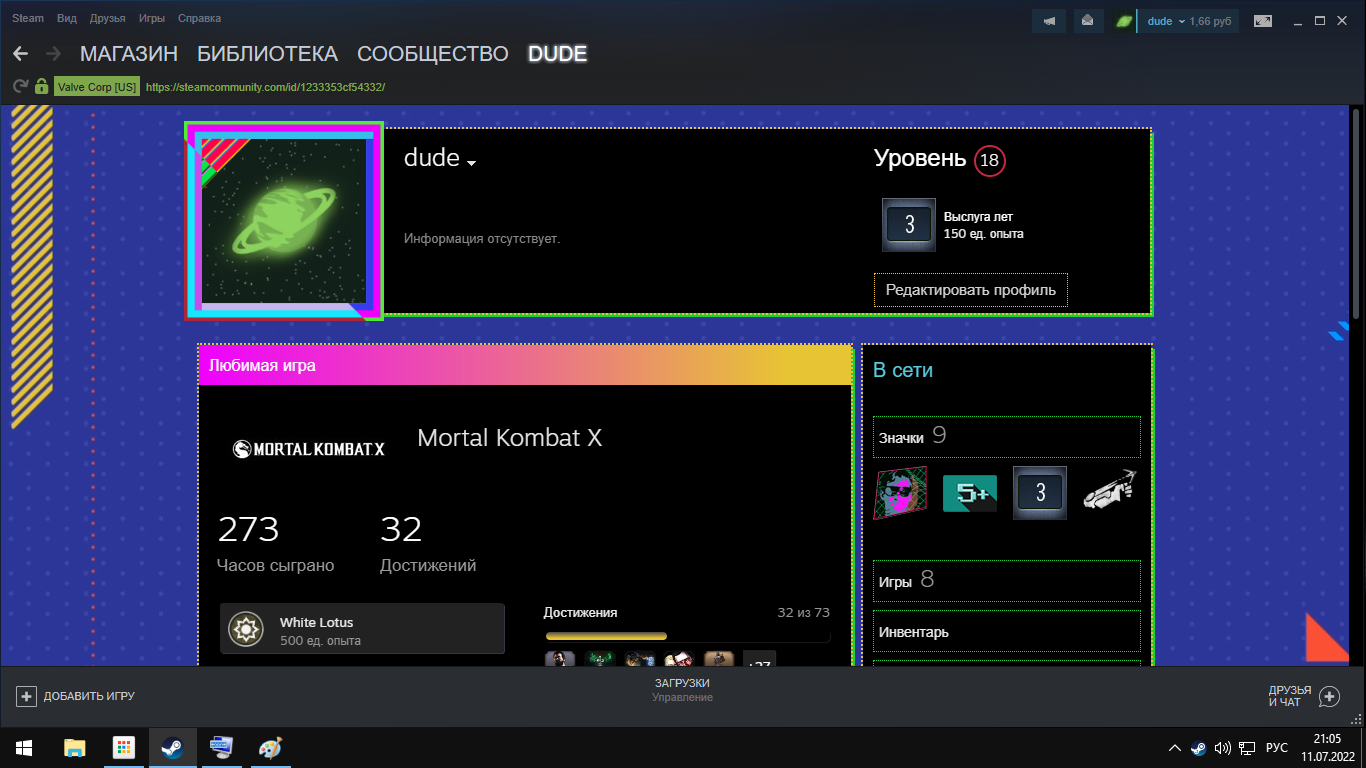Open the Друзья menu
The width and height of the screenshot is (1366, 768).
pyautogui.click(x=107, y=19)
